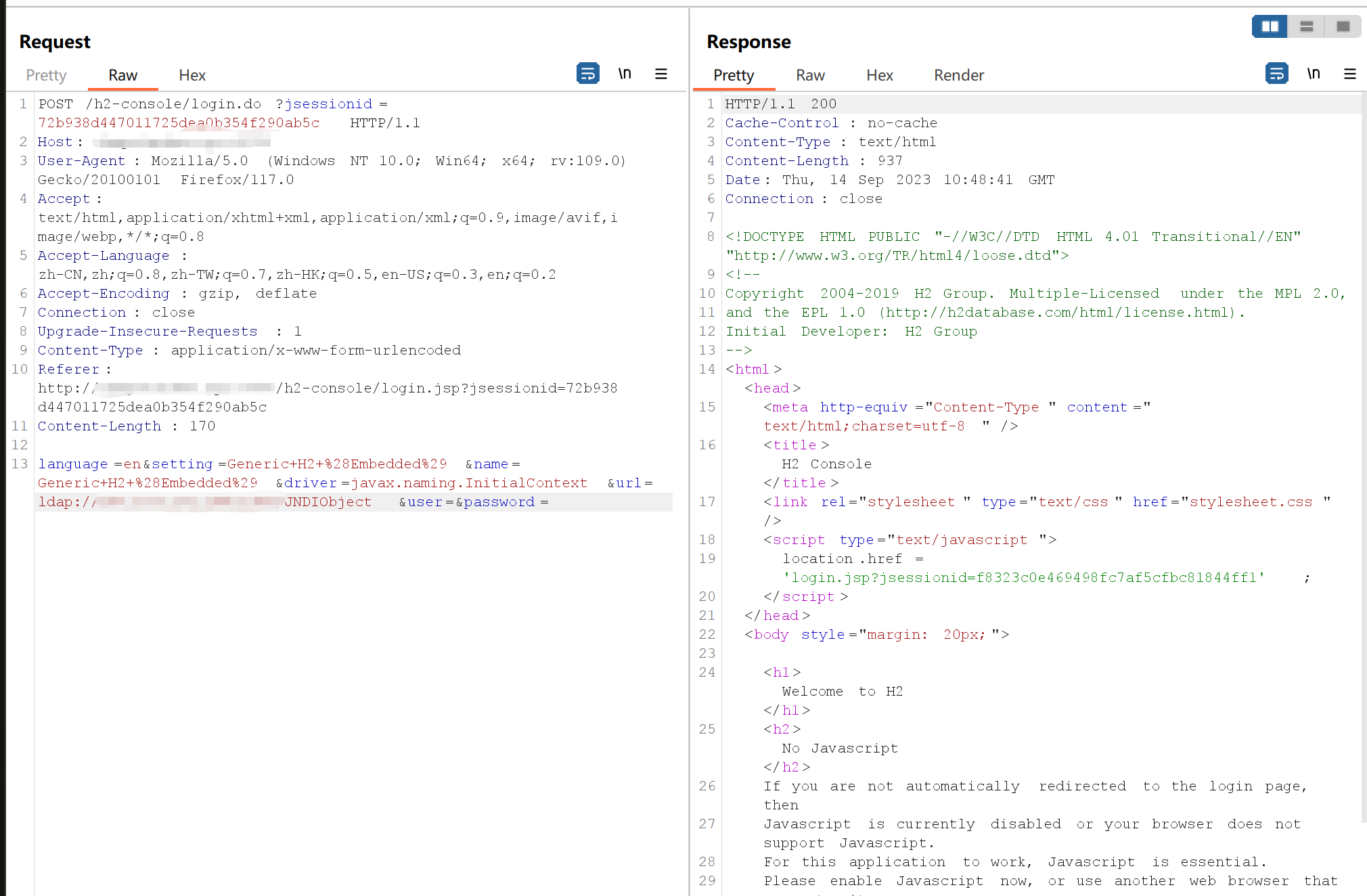Click javax.naming.InitialContext driver value

tap(469, 483)
